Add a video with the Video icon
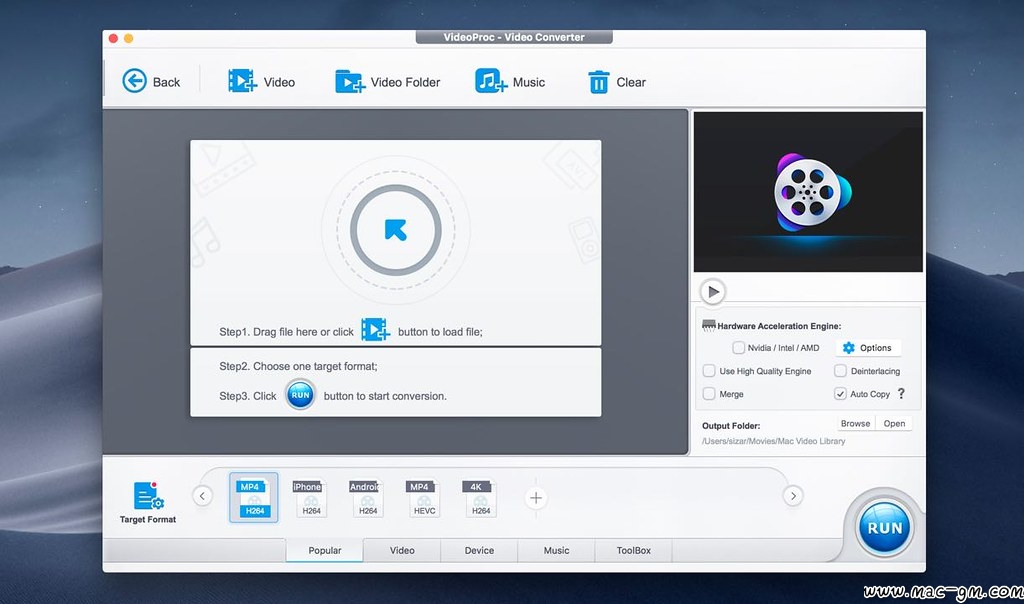The width and height of the screenshot is (1024, 604). point(242,82)
